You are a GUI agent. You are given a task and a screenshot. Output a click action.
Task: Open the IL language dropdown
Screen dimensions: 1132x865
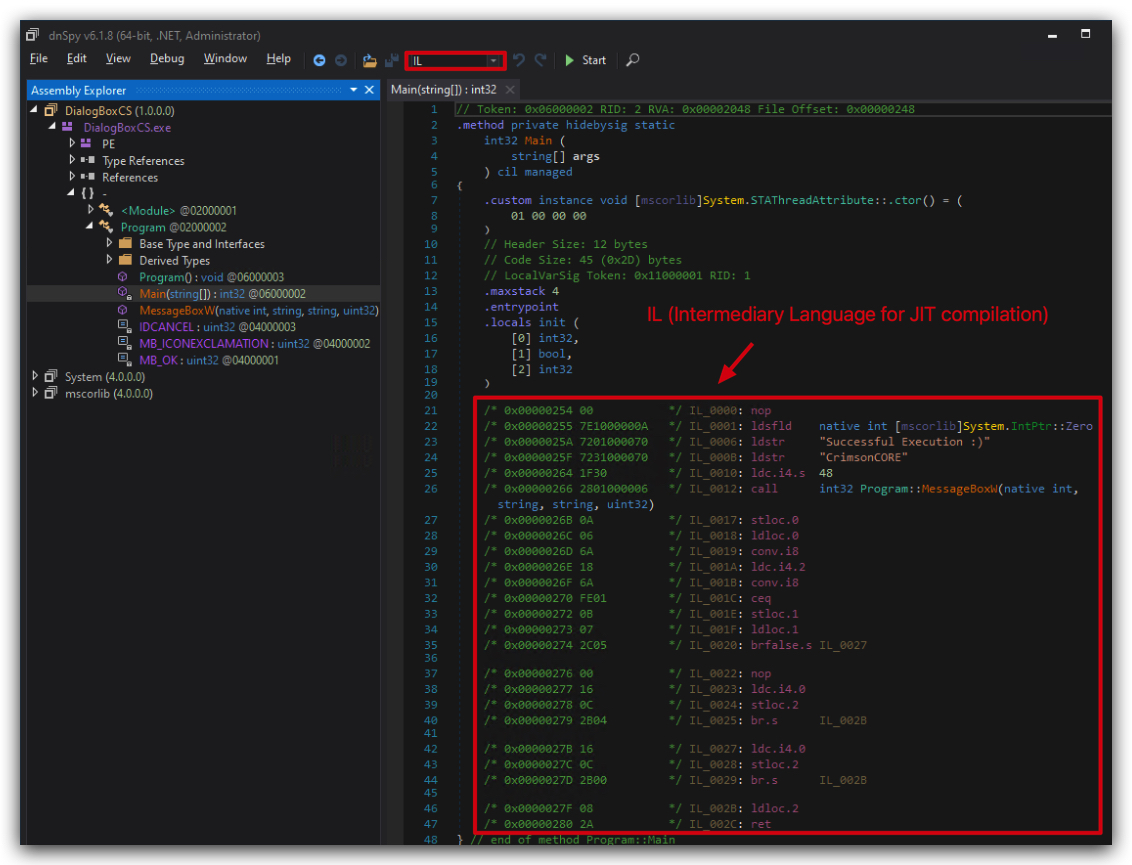point(456,61)
